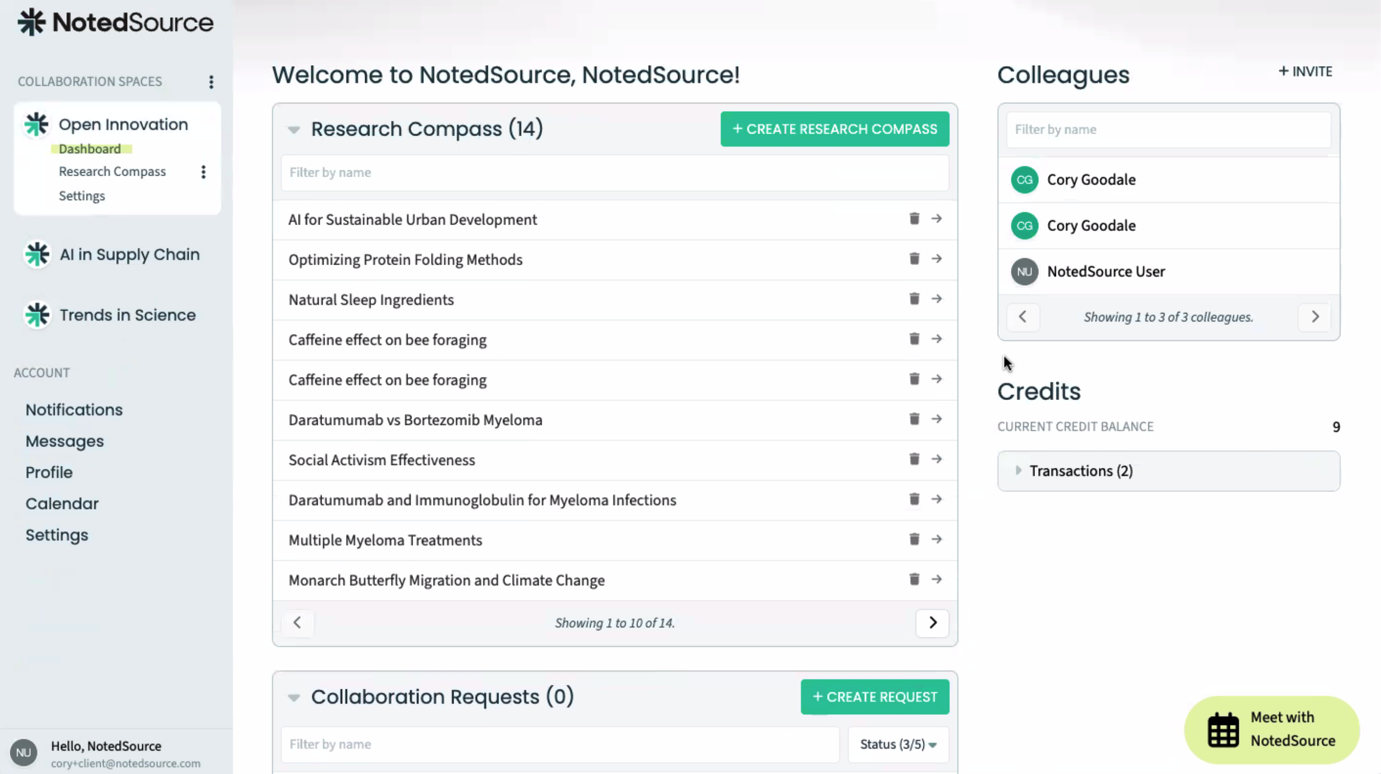1381x774 pixels.
Task: Open AI for Sustainable Urban Development arrow
Action: pyautogui.click(x=937, y=219)
